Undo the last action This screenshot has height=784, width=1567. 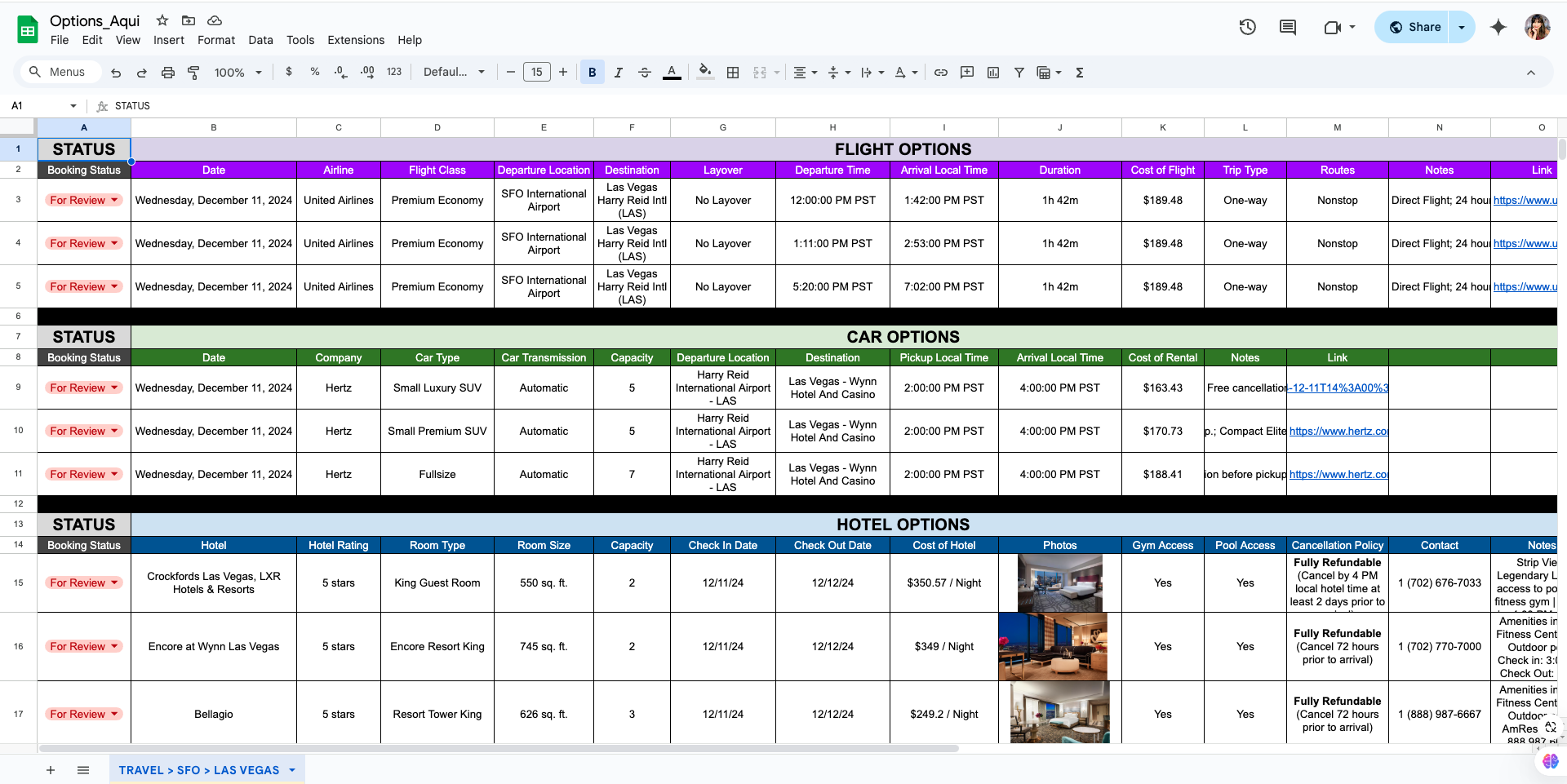tap(116, 73)
